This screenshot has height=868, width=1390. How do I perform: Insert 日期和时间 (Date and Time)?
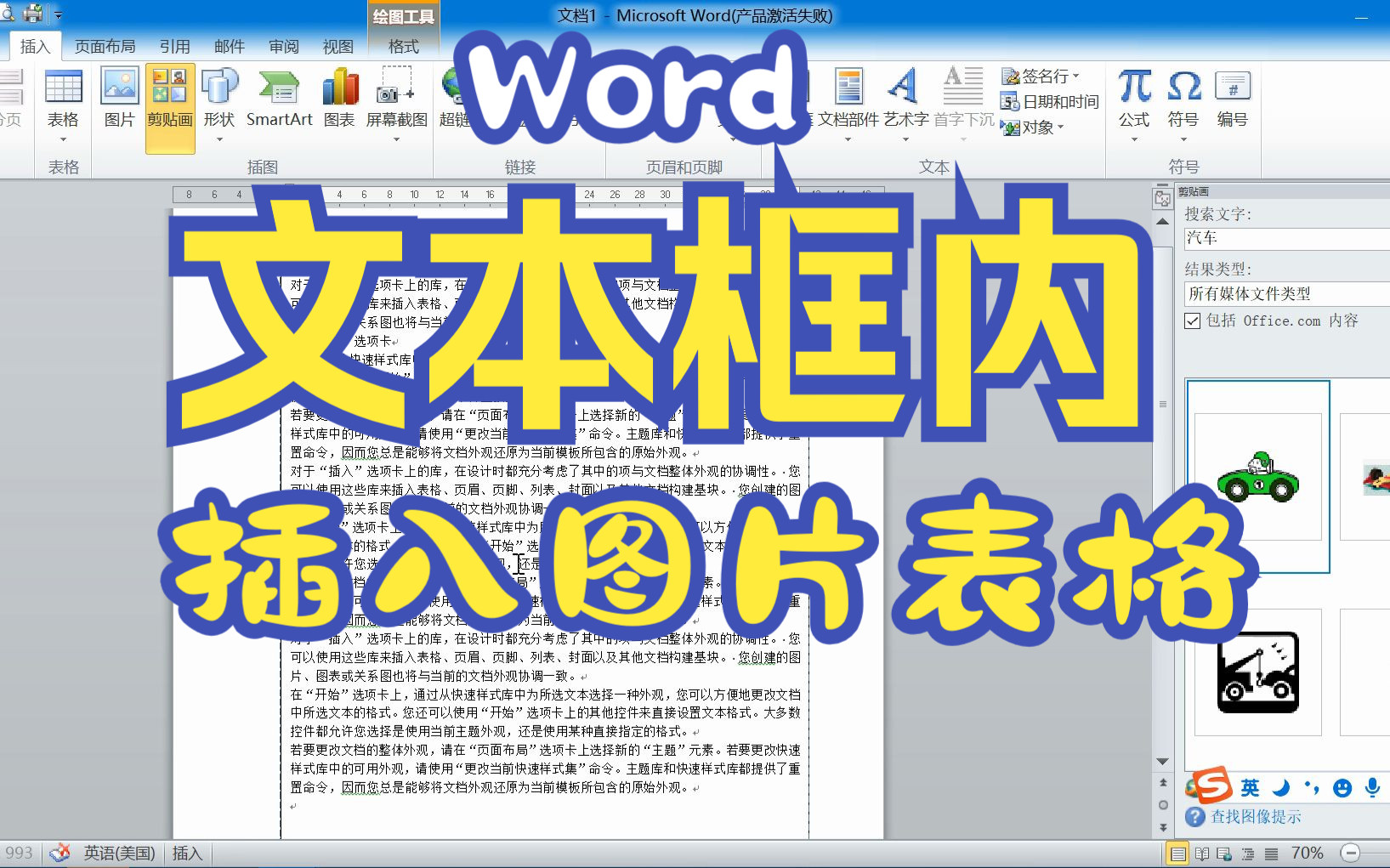1050,102
